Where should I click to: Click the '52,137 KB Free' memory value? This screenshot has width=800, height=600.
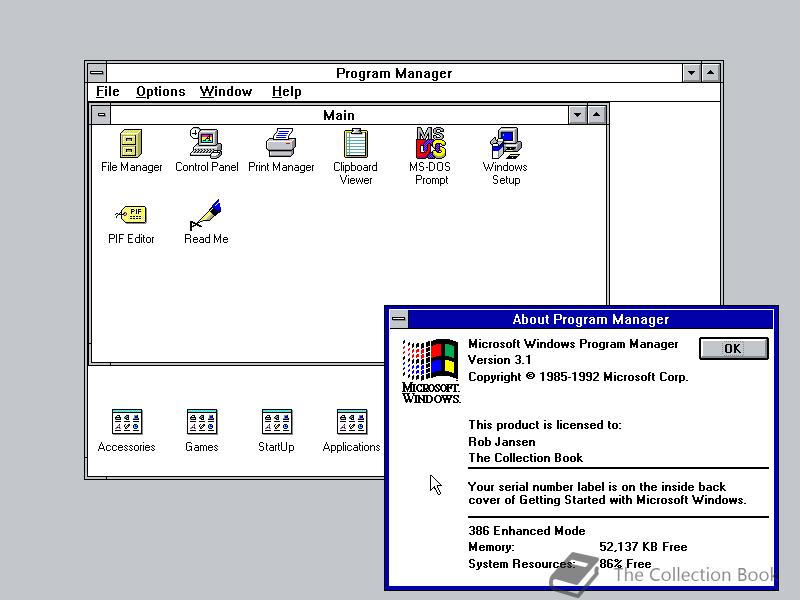tap(643, 547)
